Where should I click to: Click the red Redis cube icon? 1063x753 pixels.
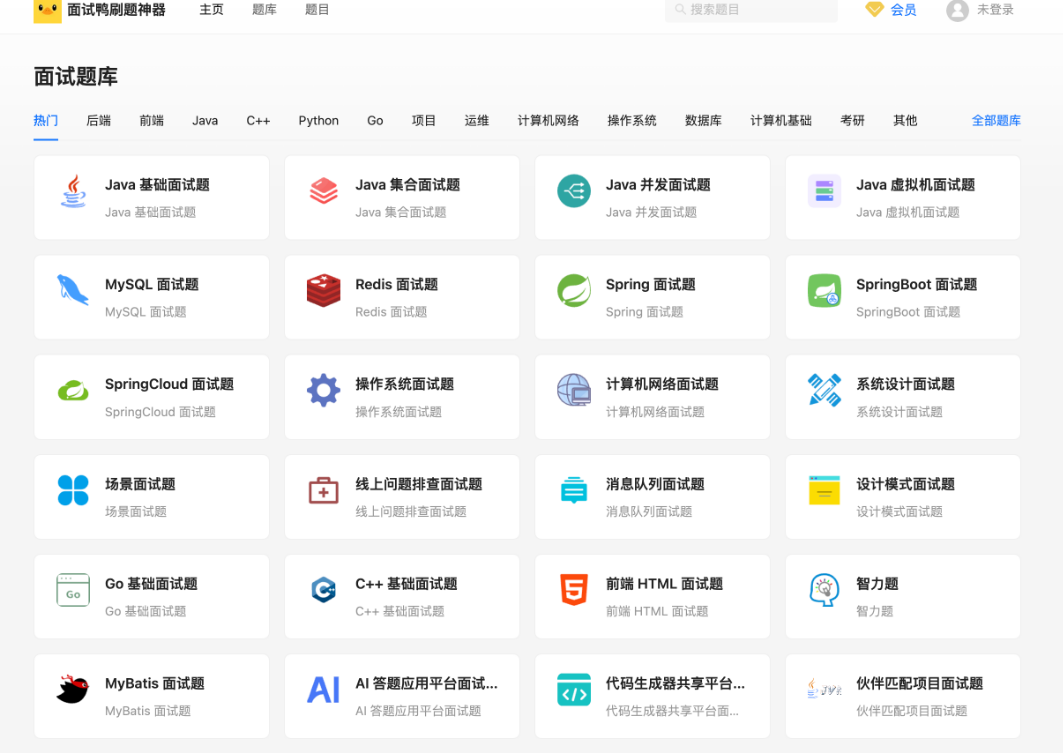[x=323, y=291]
